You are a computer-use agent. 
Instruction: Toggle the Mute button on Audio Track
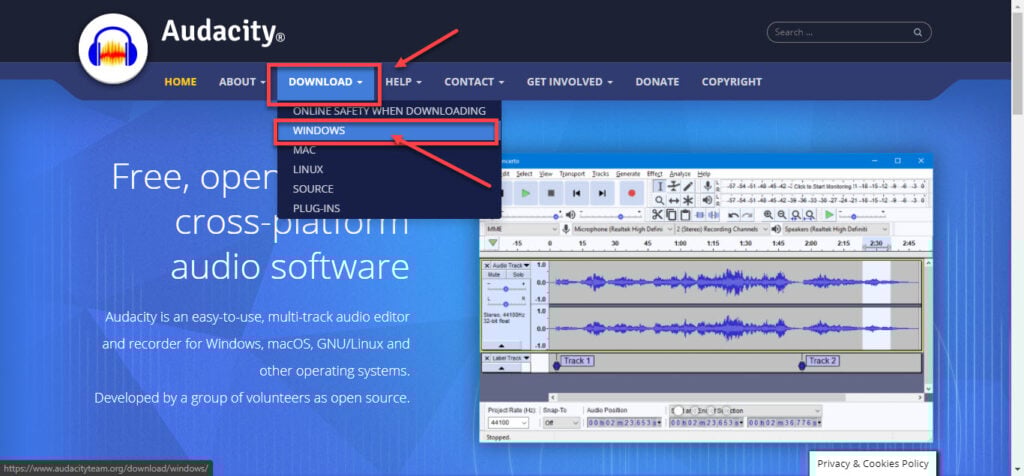pos(494,275)
